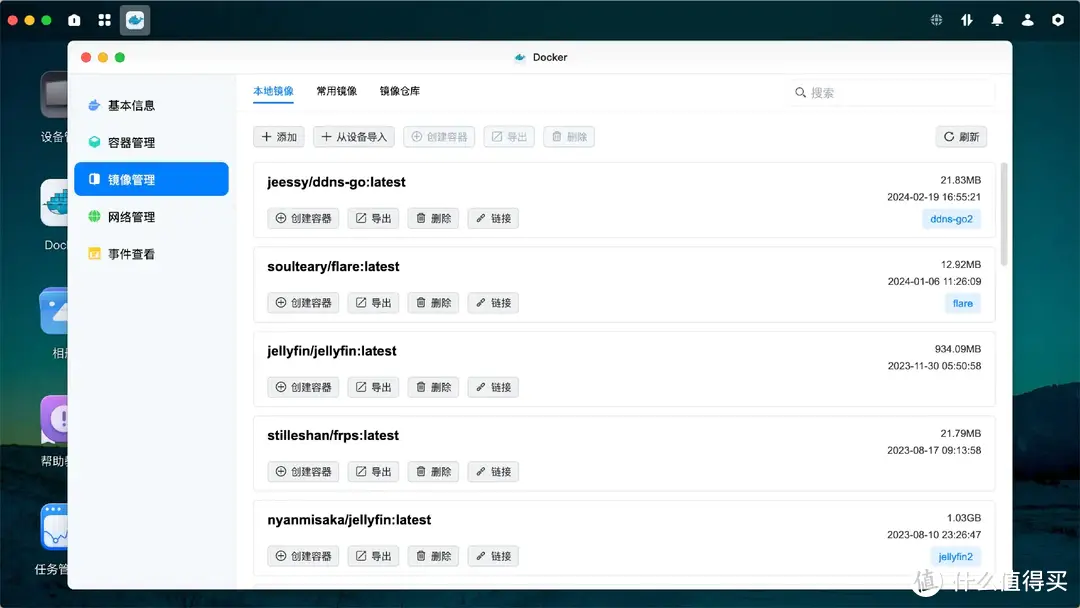This screenshot has height=608, width=1080.
Task: Click the 从设备导入 button
Action: tap(354, 137)
